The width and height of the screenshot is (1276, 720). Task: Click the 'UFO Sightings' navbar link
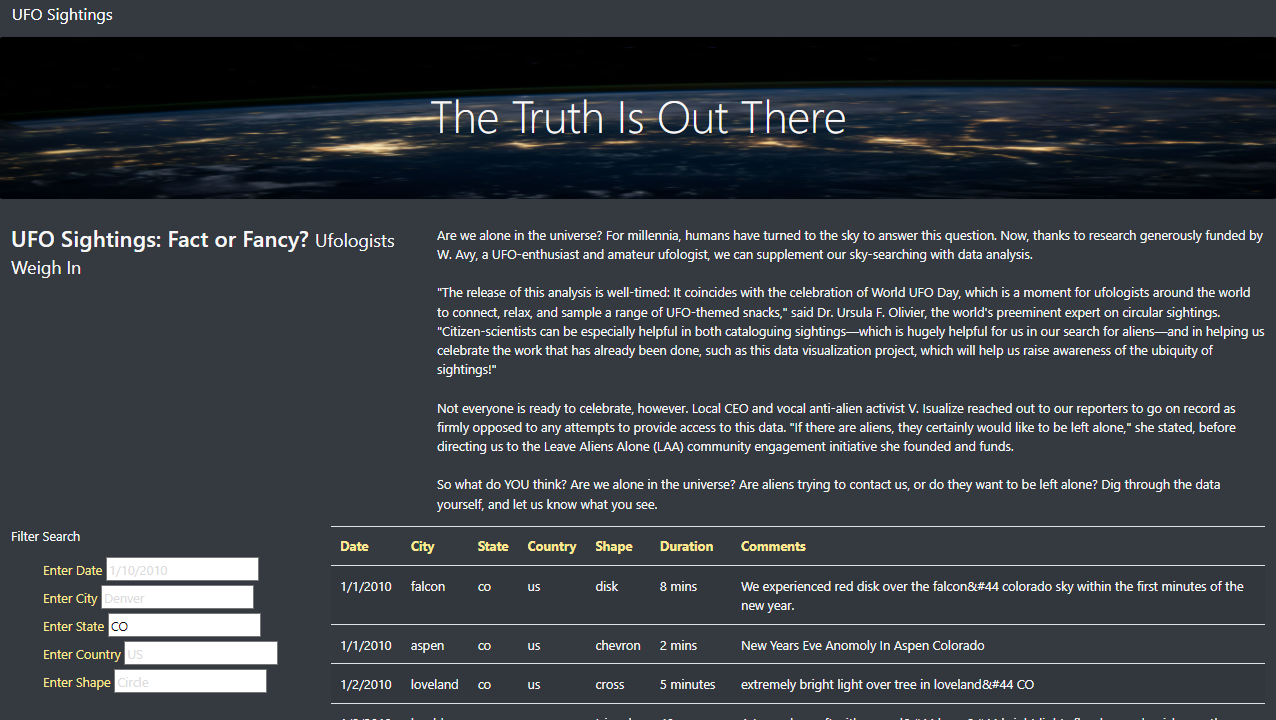62,14
